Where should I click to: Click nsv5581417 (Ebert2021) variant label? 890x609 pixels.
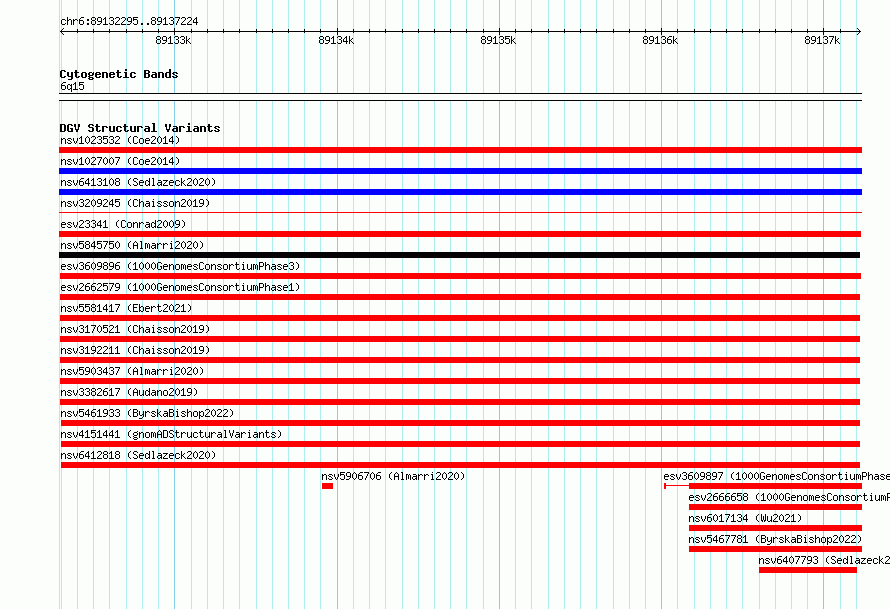tap(126, 308)
